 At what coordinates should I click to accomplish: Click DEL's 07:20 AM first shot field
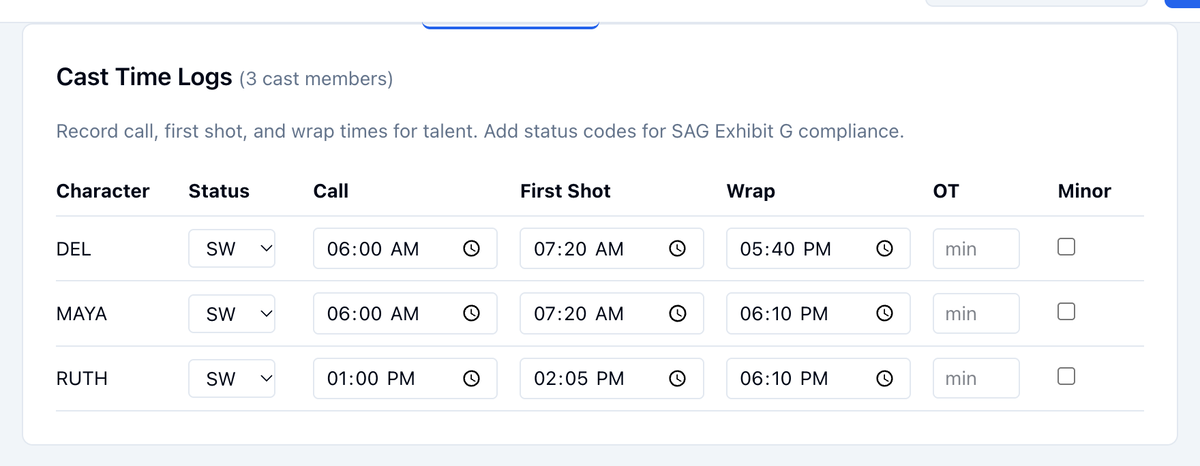pyautogui.click(x=612, y=249)
